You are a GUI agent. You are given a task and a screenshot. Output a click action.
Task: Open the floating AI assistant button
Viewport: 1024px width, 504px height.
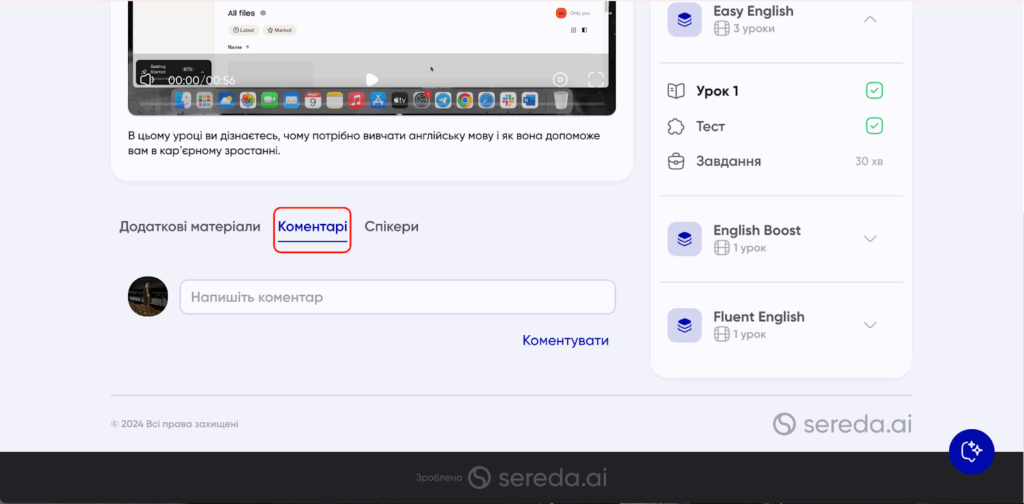coord(970,451)
